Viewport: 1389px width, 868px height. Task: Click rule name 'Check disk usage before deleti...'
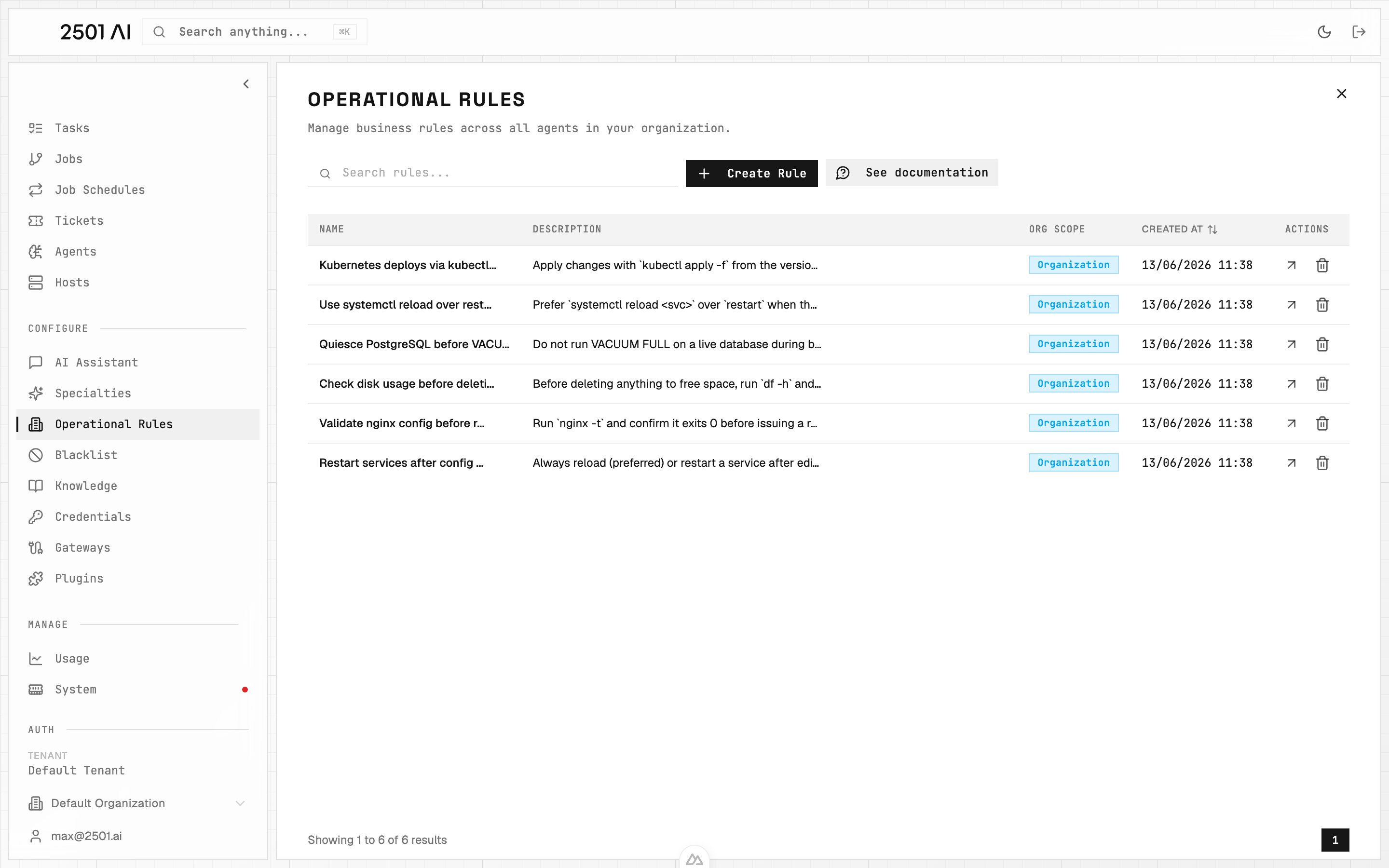click(x=407, y=384)
